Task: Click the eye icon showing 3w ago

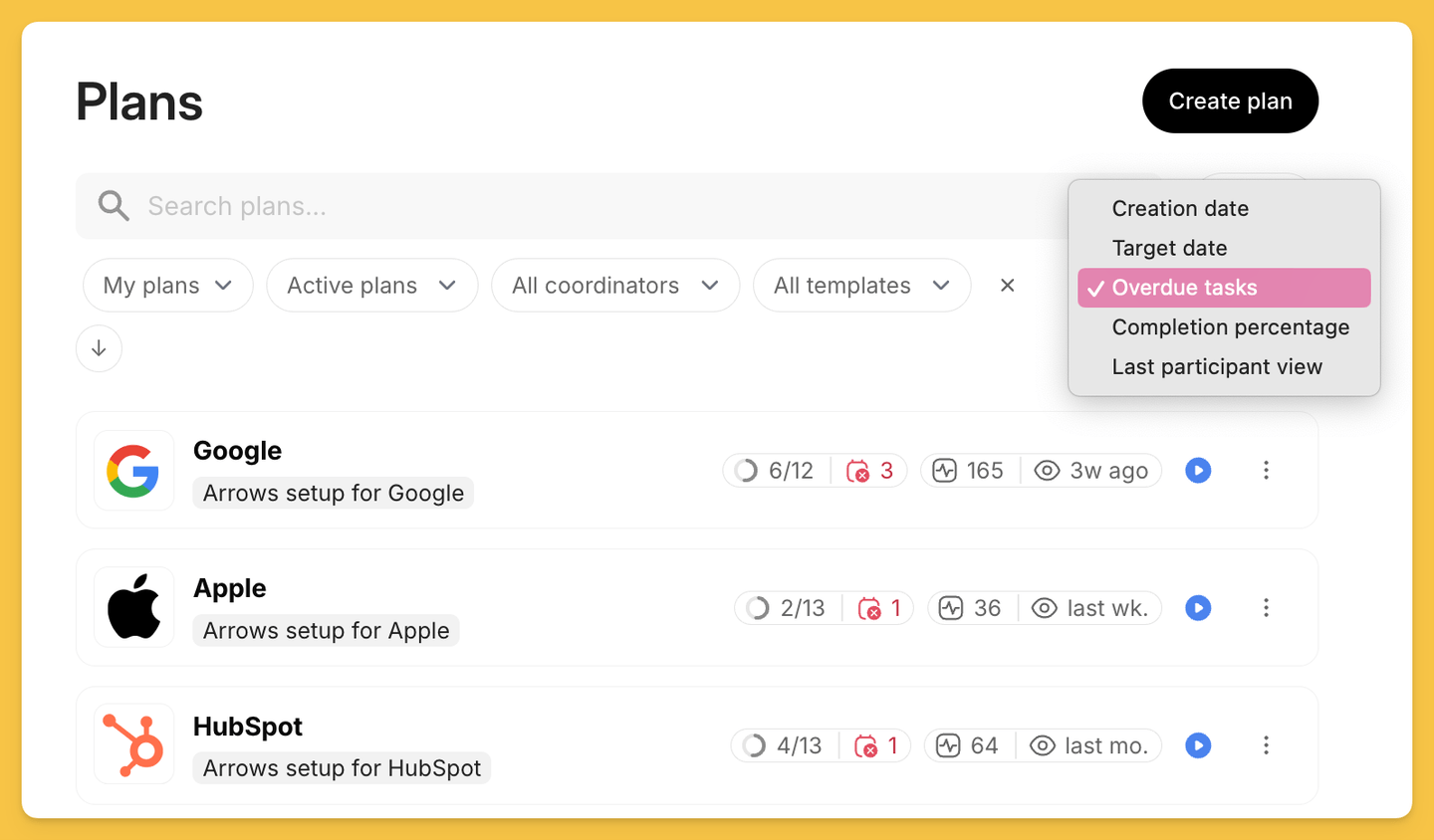Action: click(1047, 471)
